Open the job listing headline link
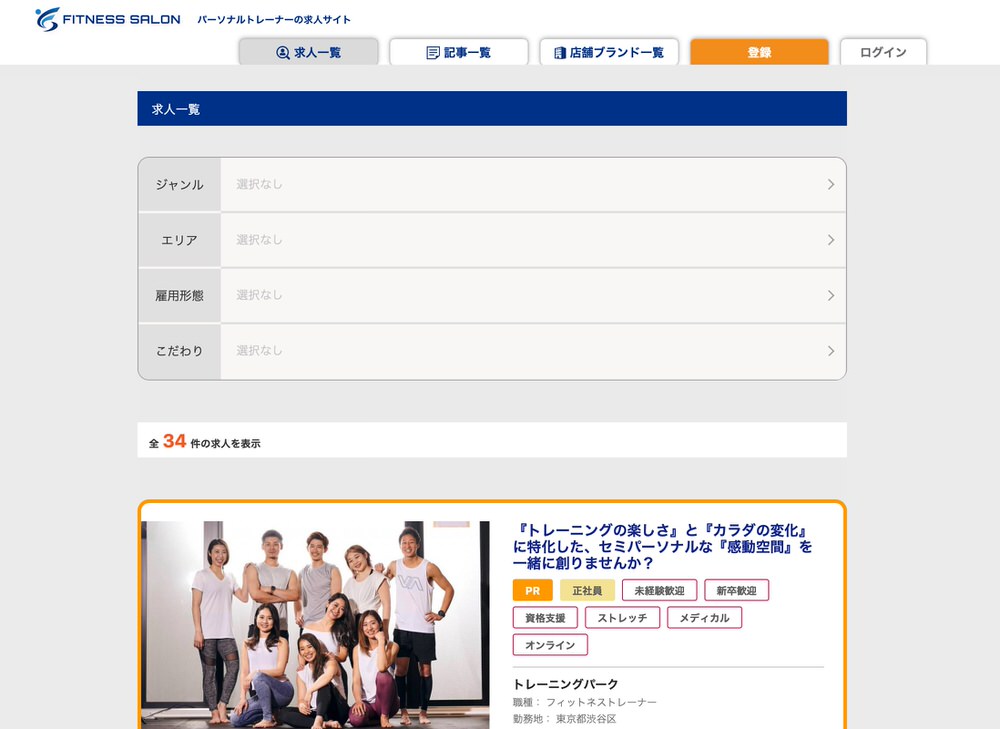1000x729 pixels. coord(662,546)
